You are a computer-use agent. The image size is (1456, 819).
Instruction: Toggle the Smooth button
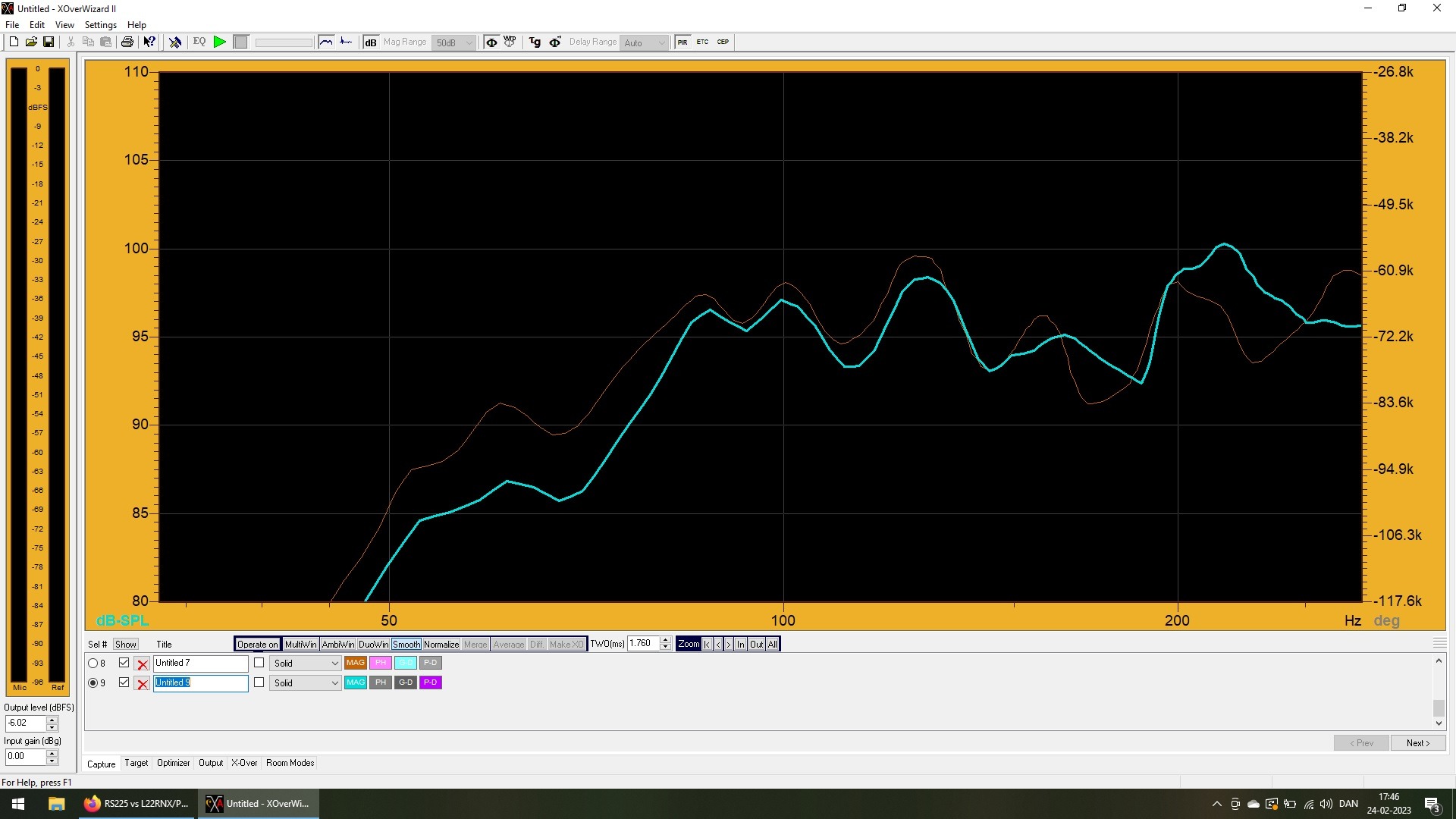[x=406, y=645]
